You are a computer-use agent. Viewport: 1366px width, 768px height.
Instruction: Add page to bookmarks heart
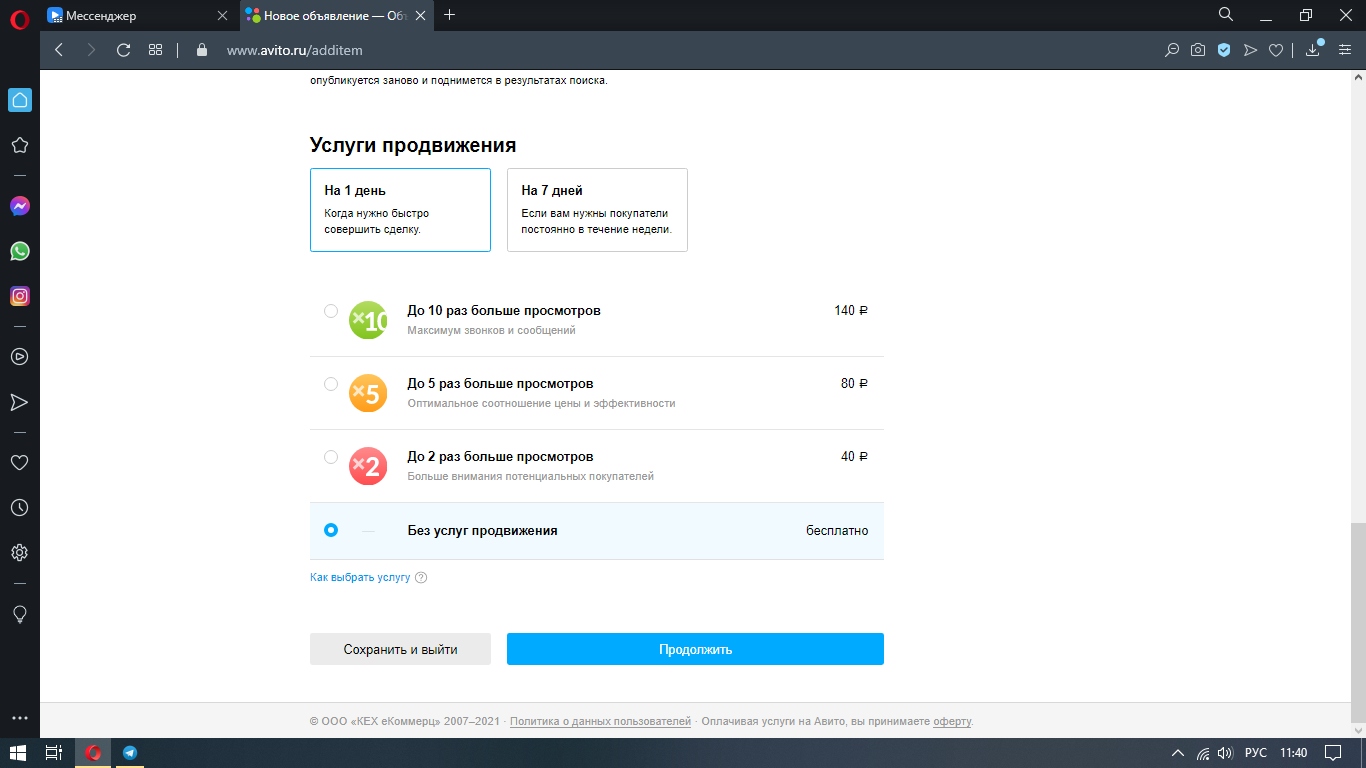click(1276, 50)
